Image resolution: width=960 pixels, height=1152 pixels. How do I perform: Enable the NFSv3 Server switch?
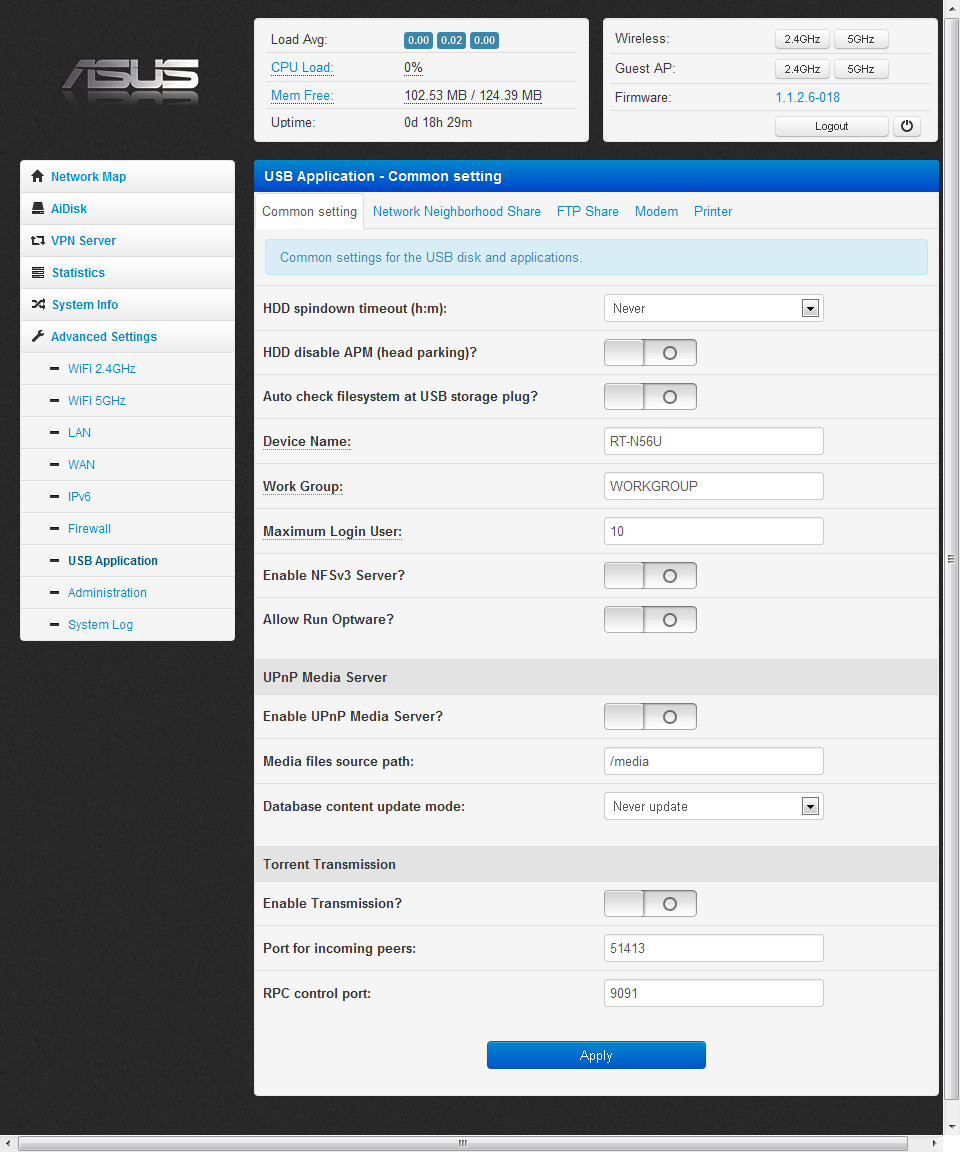pyautogui.click(x=650, y=576)
